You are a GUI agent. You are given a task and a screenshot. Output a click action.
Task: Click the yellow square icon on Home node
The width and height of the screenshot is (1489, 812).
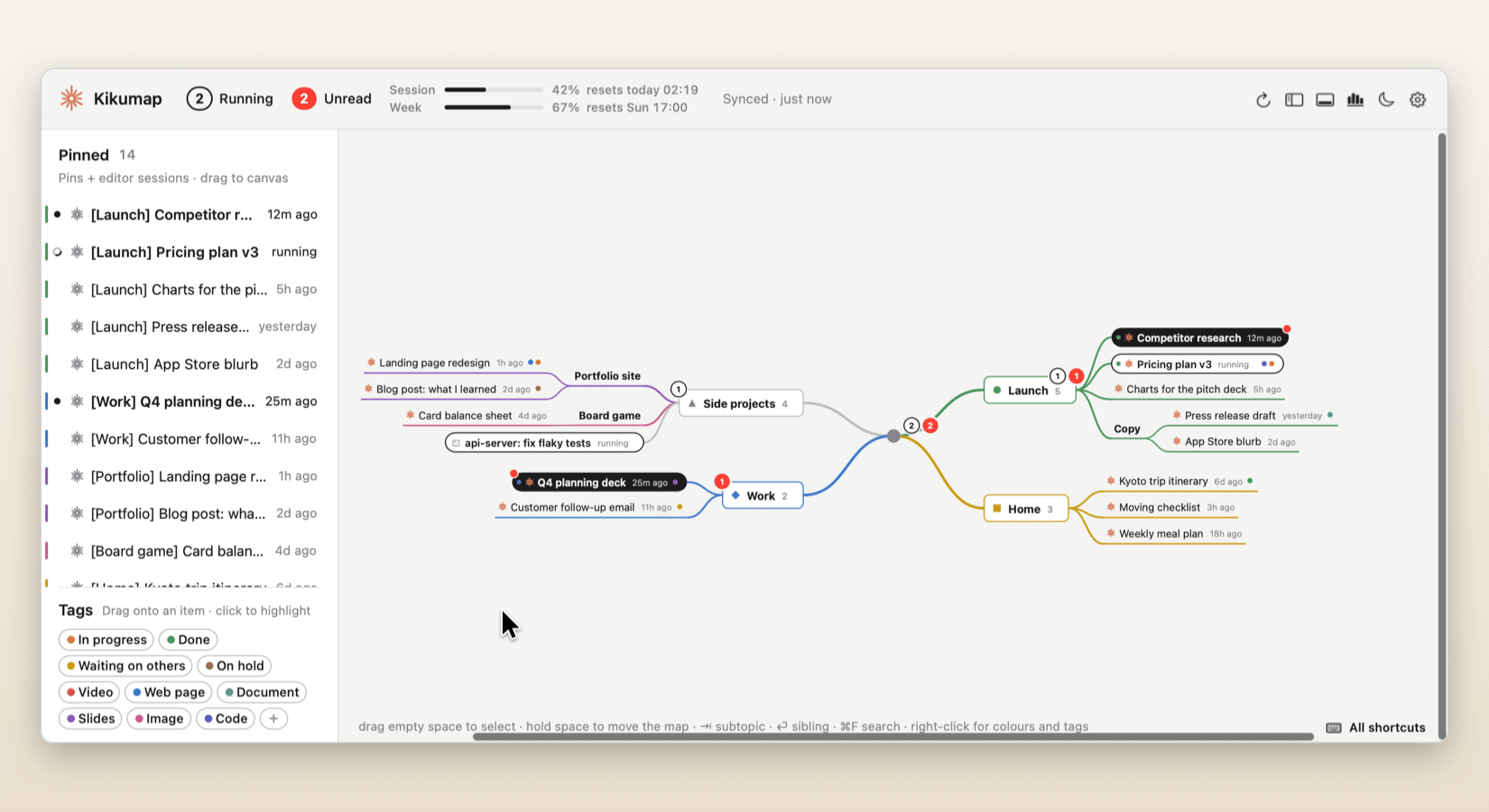[x=997, y=509]
